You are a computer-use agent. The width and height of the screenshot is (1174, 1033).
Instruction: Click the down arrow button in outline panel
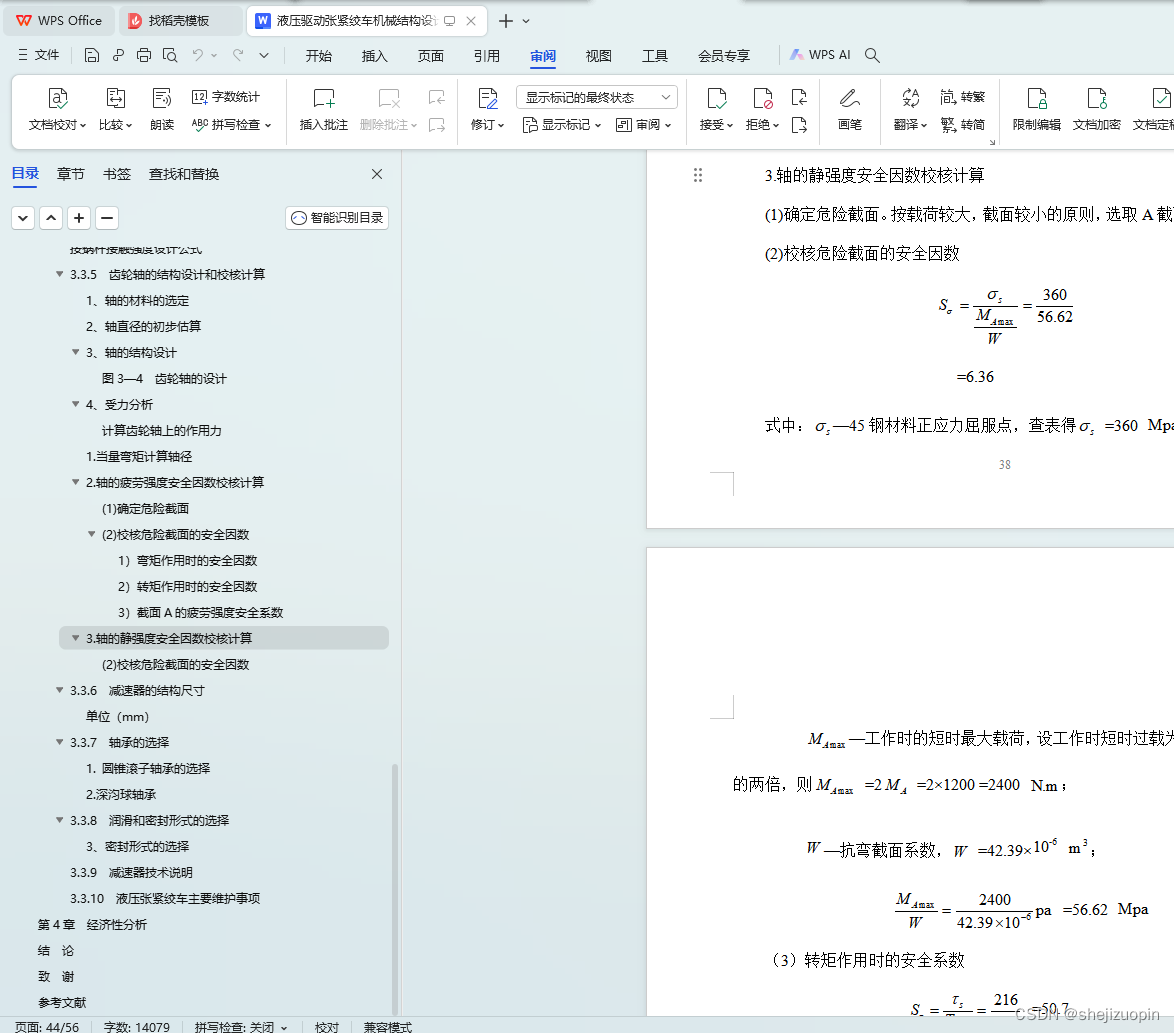click(23, 218)
